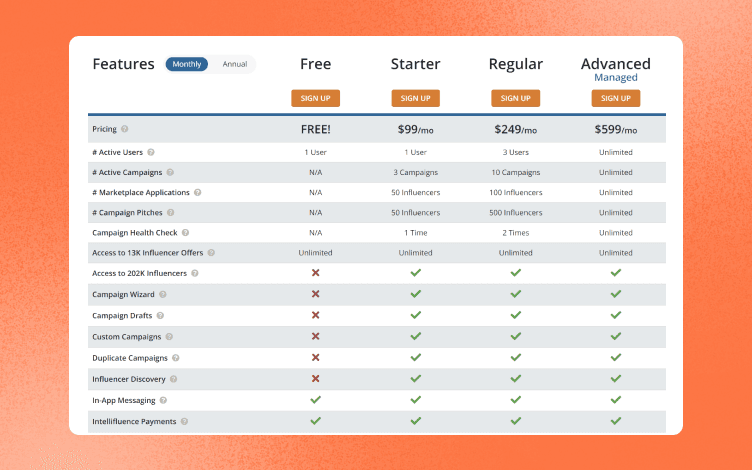
Task: Open the help tooltip for # Marketplace Applications
Action: [198, 192]
